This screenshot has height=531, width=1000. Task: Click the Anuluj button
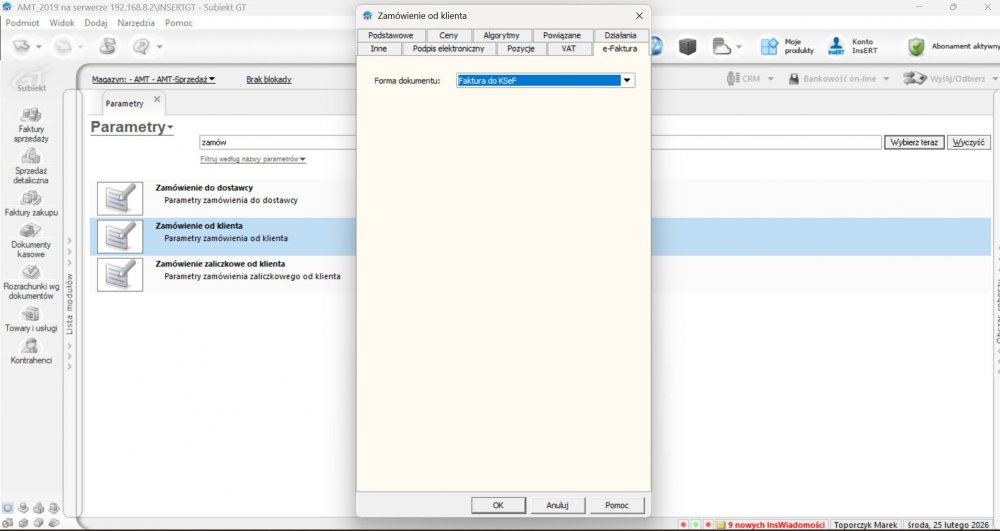pyautogui.click(x=557, y=505)
